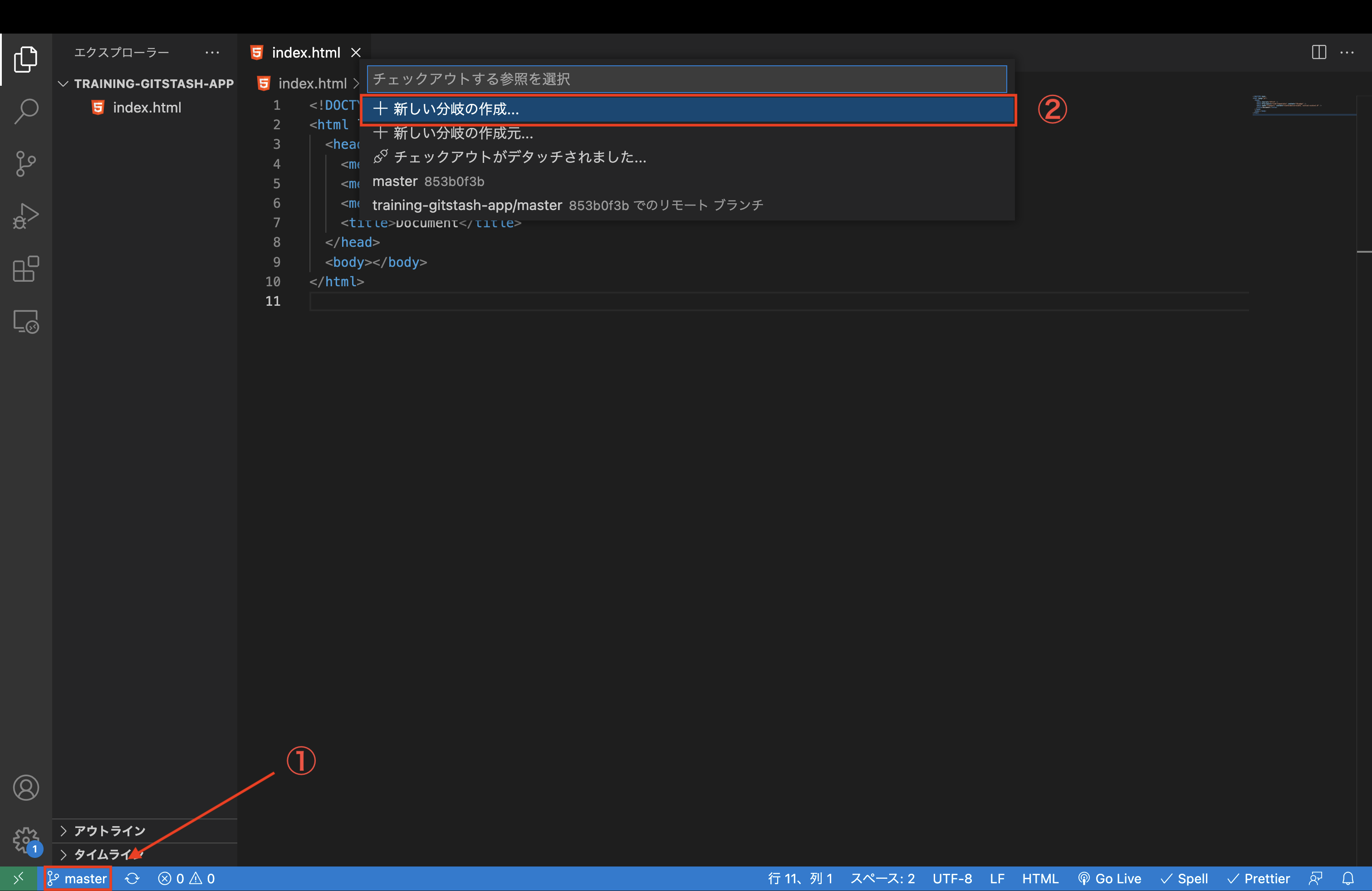Open the Source Control icon
This screenshot has width=1372, height=891.
tap(26, 164)
